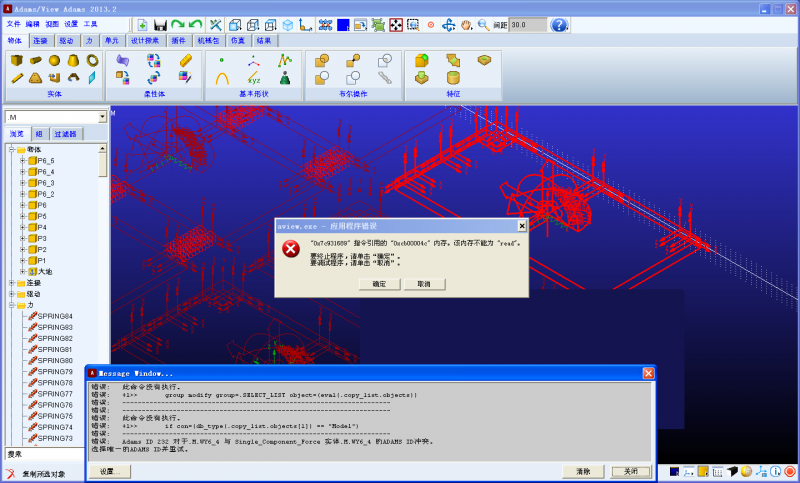Click 设置... in Message Window

tap(110, 472)
